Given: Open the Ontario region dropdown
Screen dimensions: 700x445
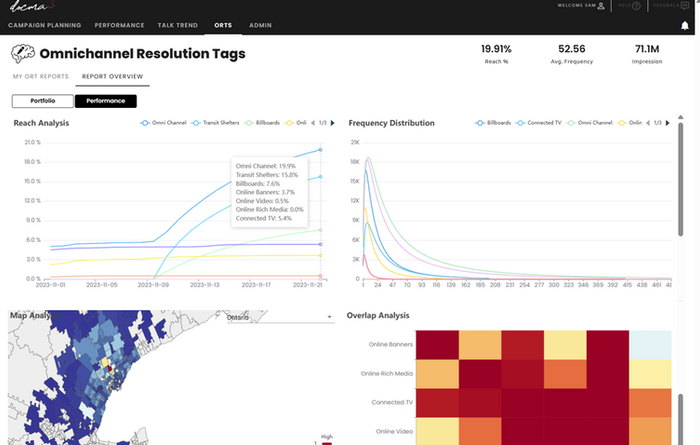Looking at the screenshot, I should pyautogui.click(x=280, y=317).
